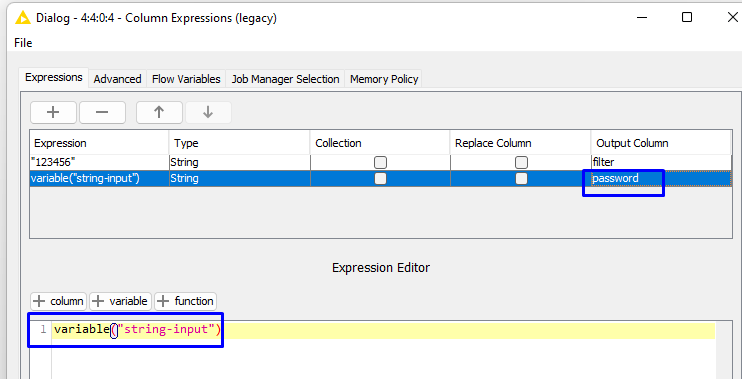Viewport: 742px width, 379px height.
Task: Click the String type cell in the filter row
Action: (239, 162)
